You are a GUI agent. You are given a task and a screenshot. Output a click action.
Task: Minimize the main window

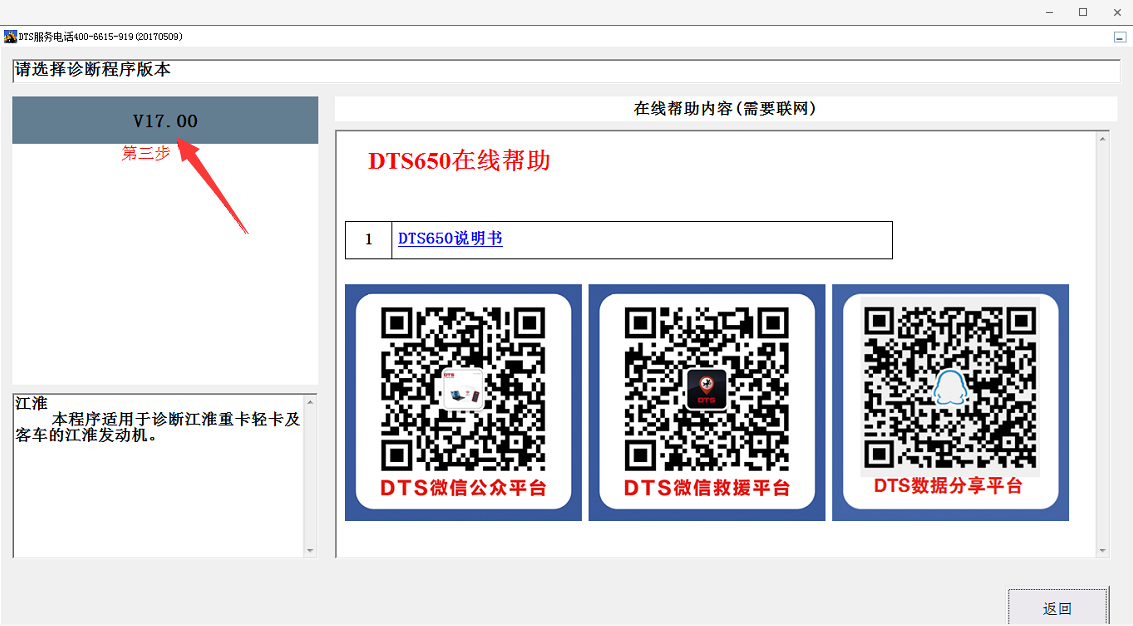1049,12
